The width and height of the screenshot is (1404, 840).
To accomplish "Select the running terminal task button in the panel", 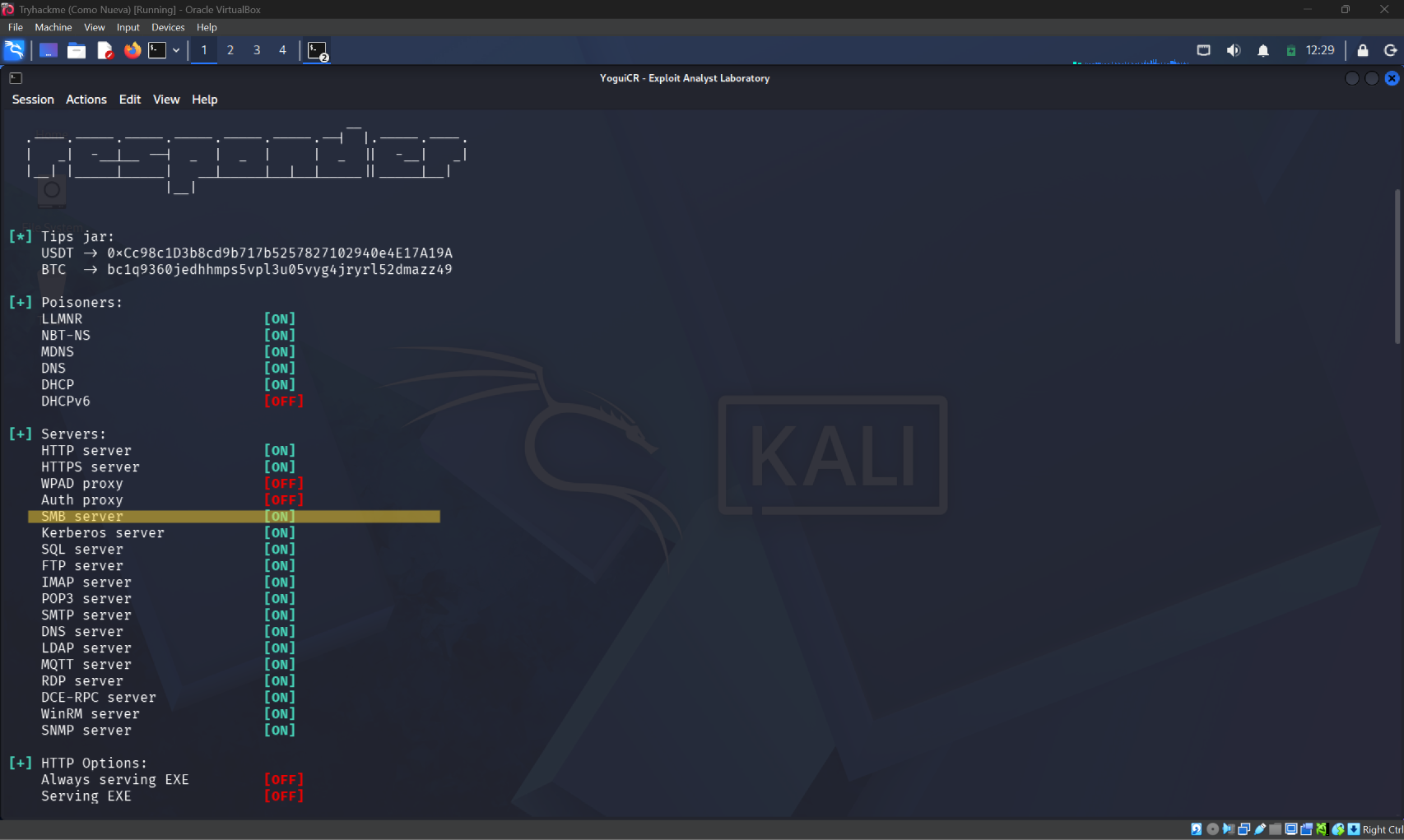I will click(x=318, y=51).
